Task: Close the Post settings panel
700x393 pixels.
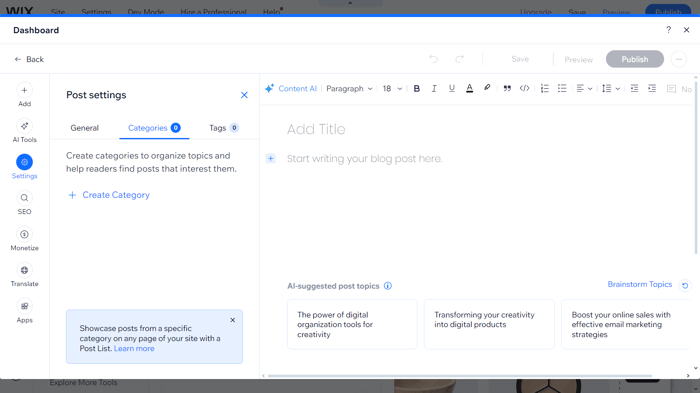Action: click(x=244, y=95)
